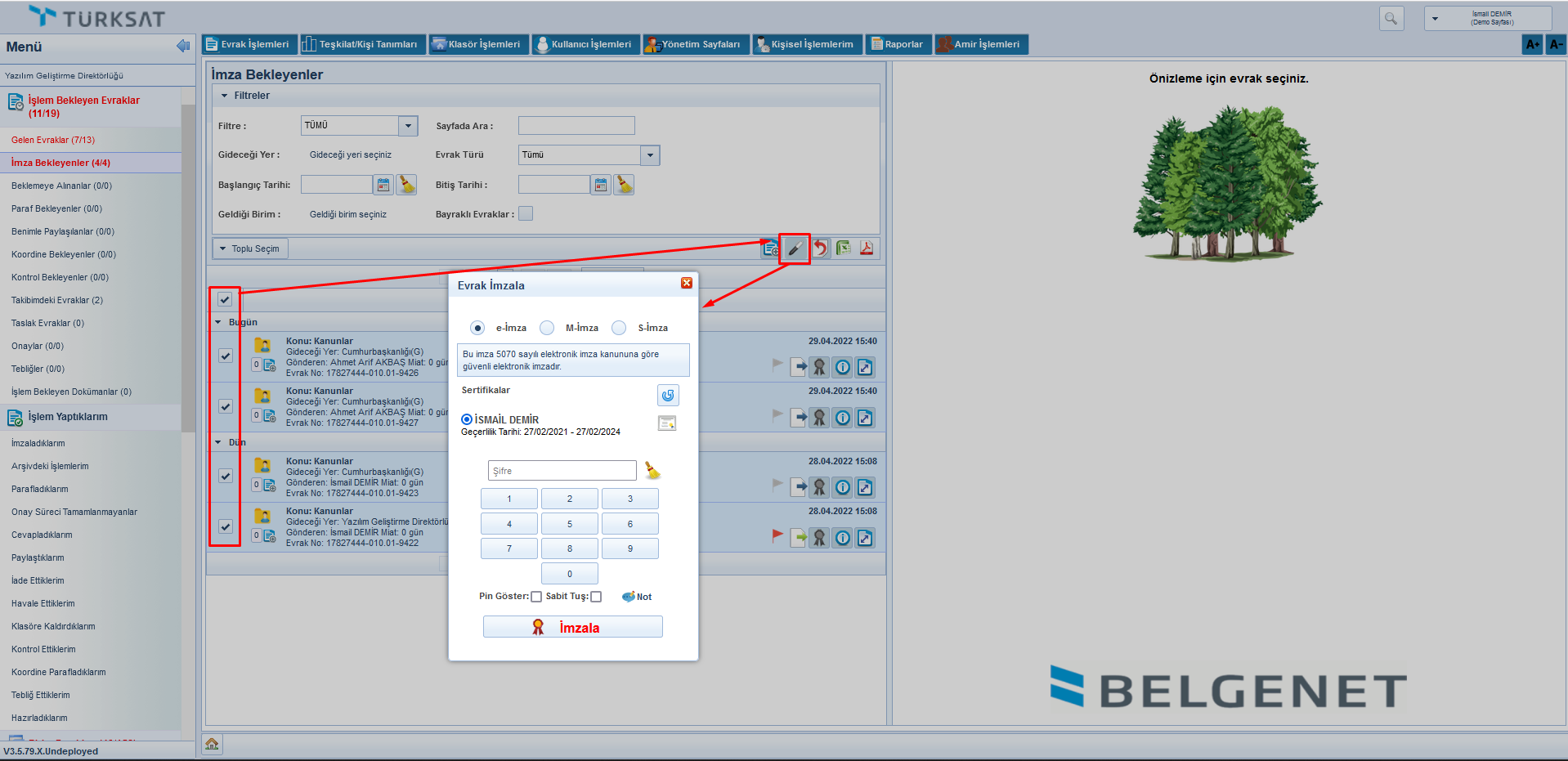Viewport: 1568px width, 761px height.
Task: Select the M-İmza radio option
Action: (x=548, y=328)
